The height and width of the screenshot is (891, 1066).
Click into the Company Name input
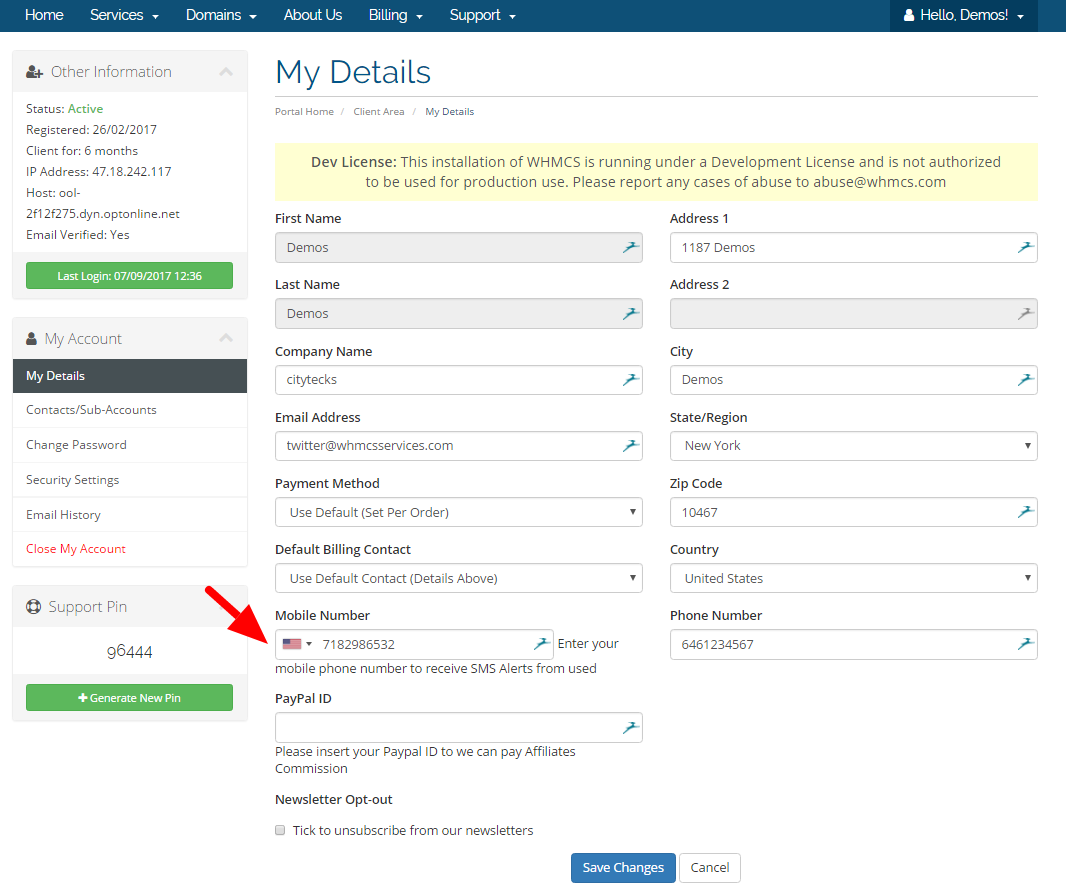coord(459,380)
